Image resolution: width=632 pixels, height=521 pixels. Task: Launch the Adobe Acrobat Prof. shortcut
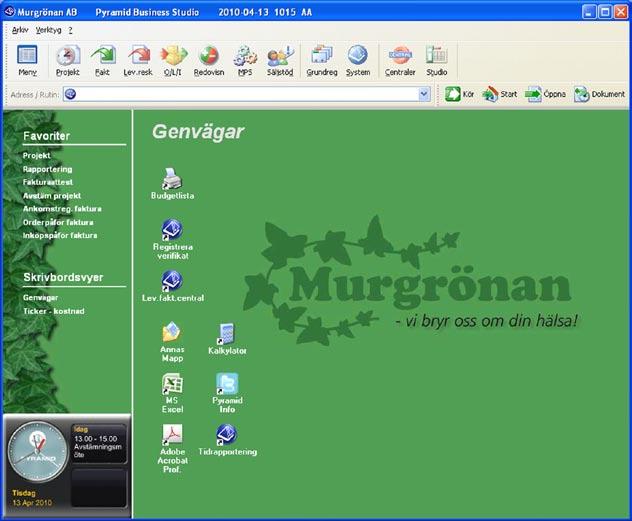173,448
